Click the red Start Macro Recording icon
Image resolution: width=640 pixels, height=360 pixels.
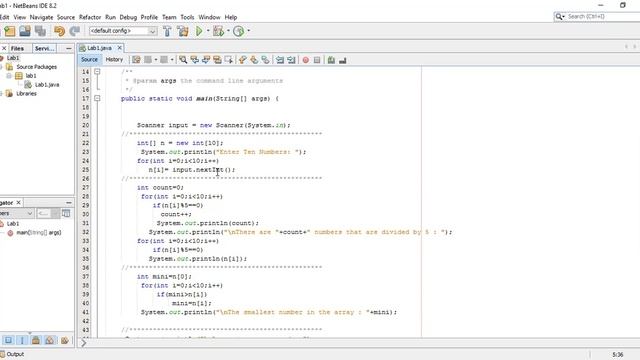point(306,60)
